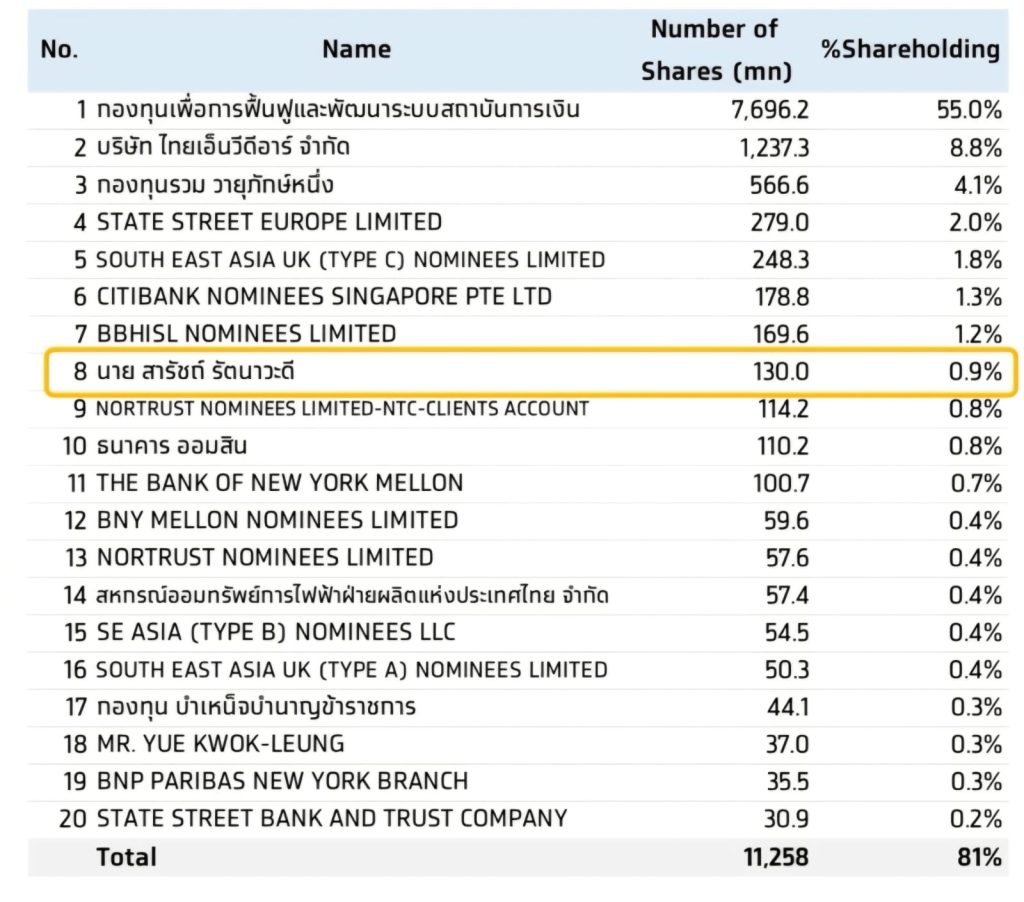Click the 7,696.2 shares value

770,110
